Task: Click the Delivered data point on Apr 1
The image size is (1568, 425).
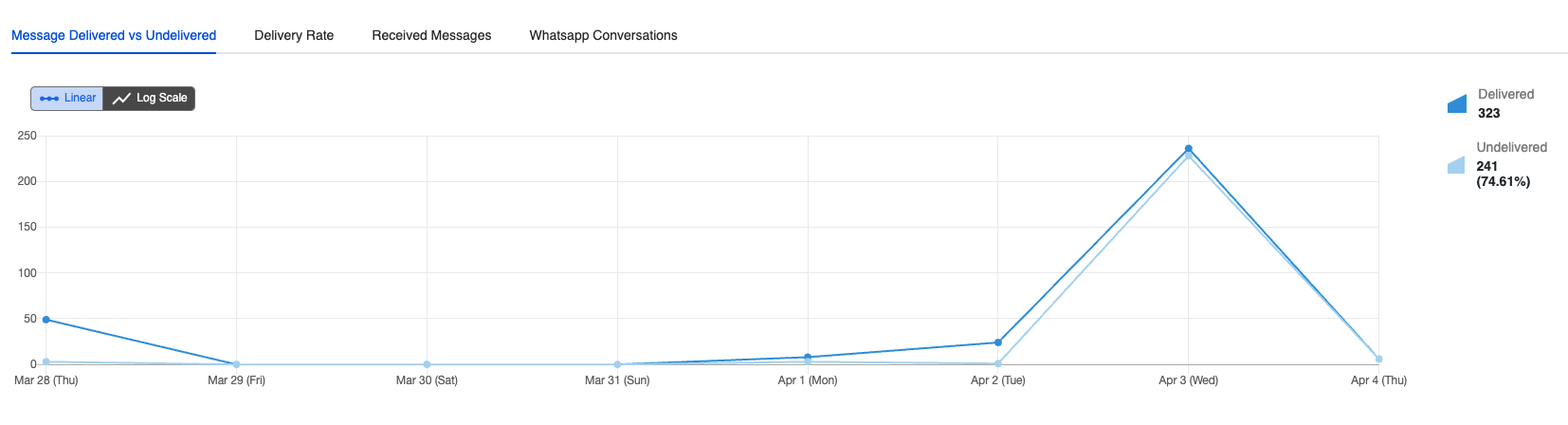Action: point(808,357)
